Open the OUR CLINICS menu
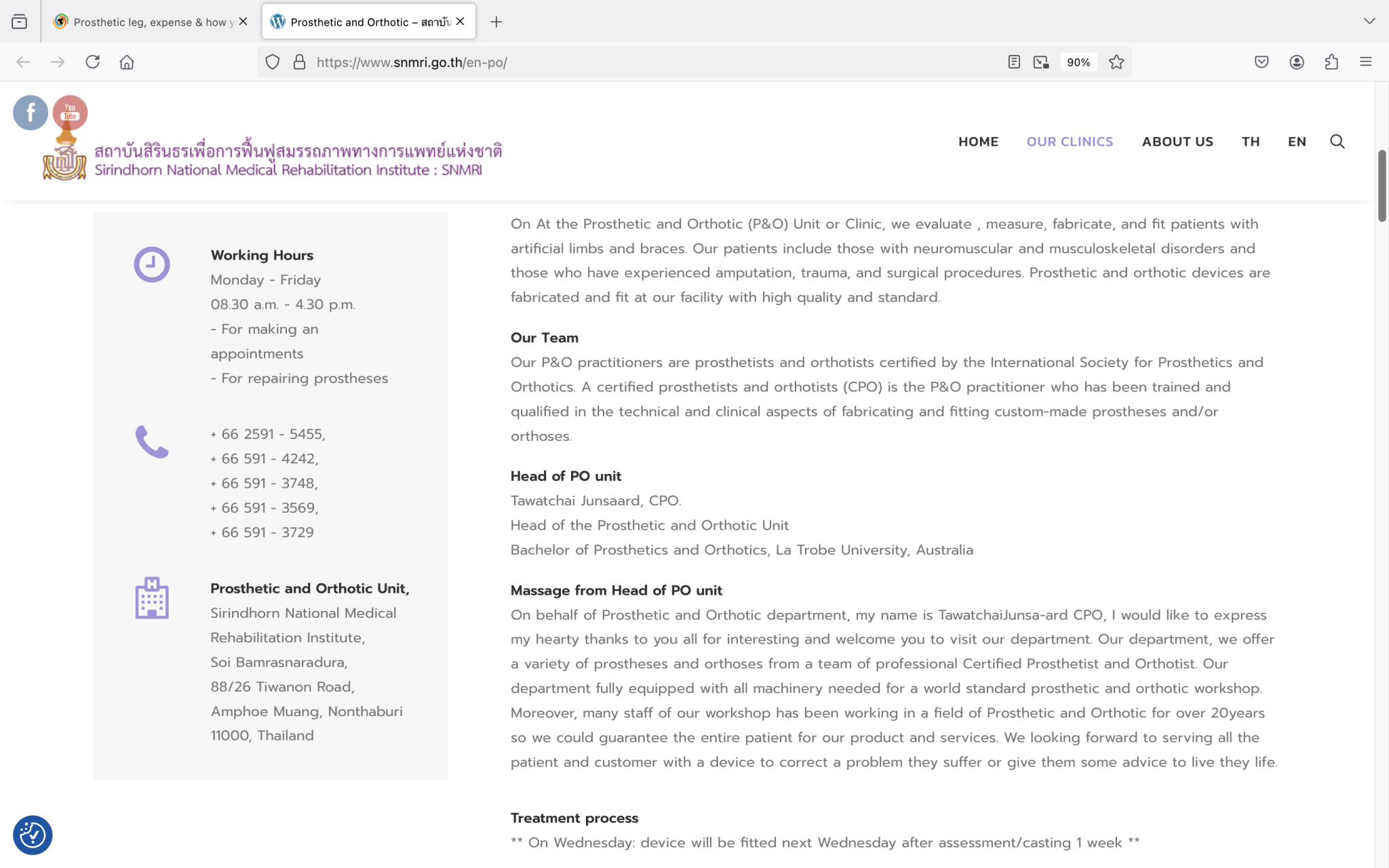The image size is (1389, 868). tap(1070, 142)
